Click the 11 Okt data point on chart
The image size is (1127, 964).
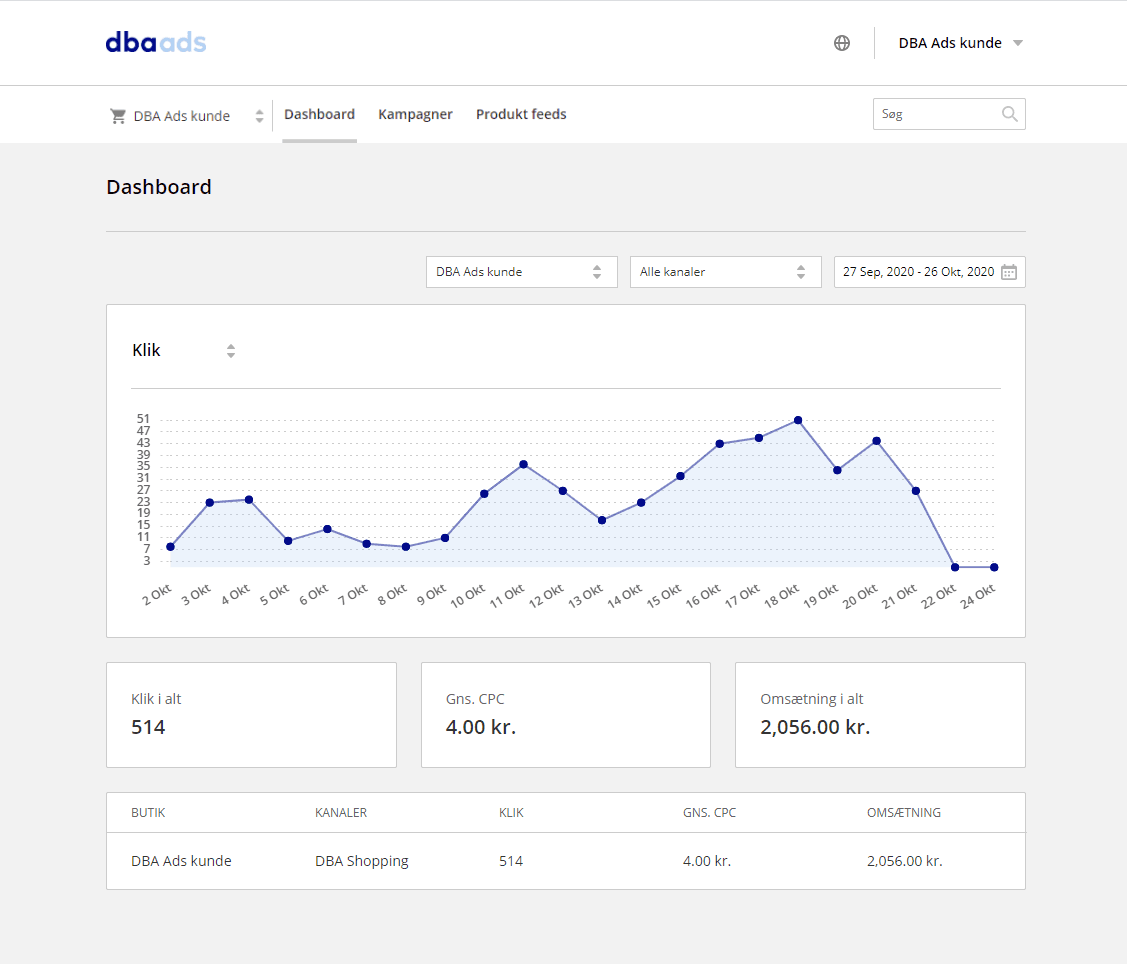[523, 464]
